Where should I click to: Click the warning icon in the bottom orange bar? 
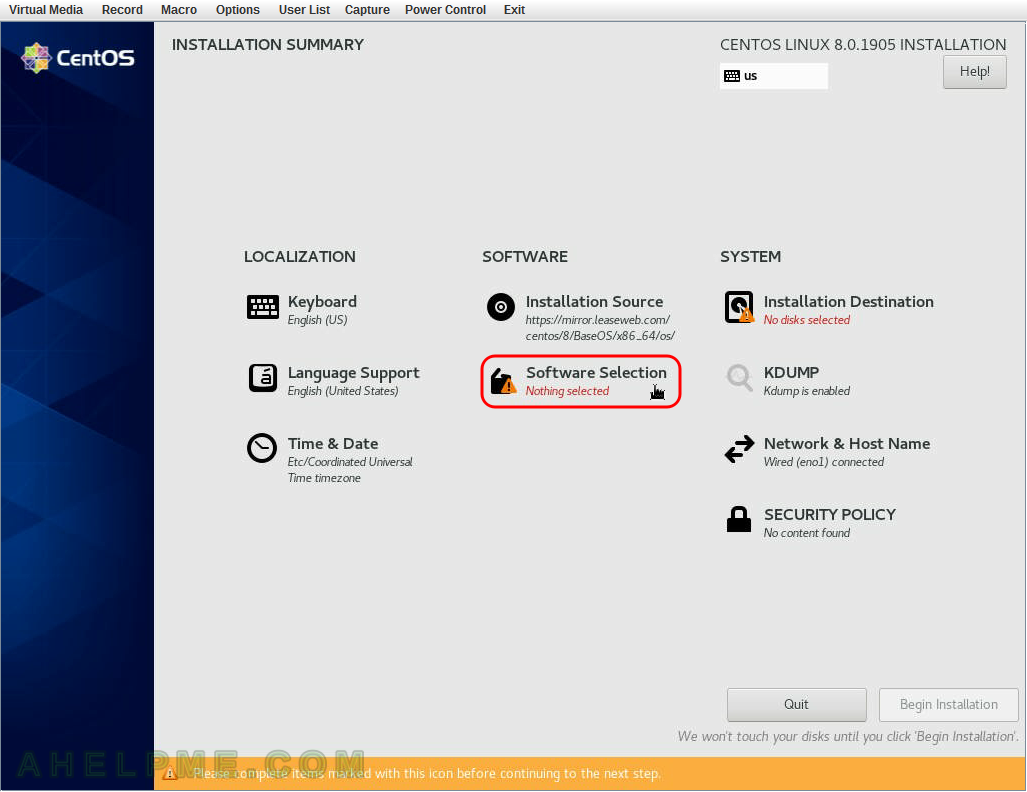(170, 774)
